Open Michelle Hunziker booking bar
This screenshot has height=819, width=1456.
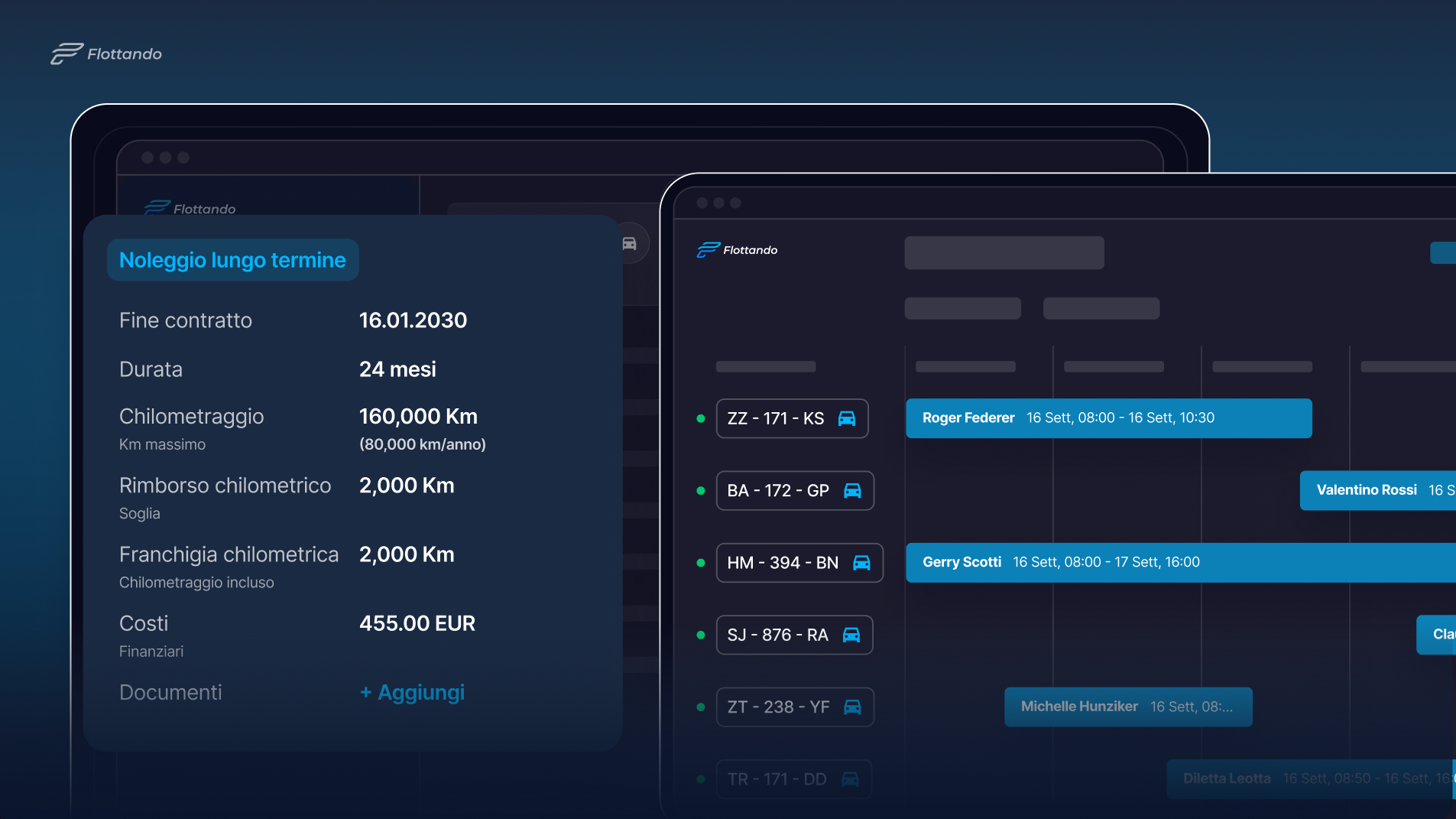1128,707
